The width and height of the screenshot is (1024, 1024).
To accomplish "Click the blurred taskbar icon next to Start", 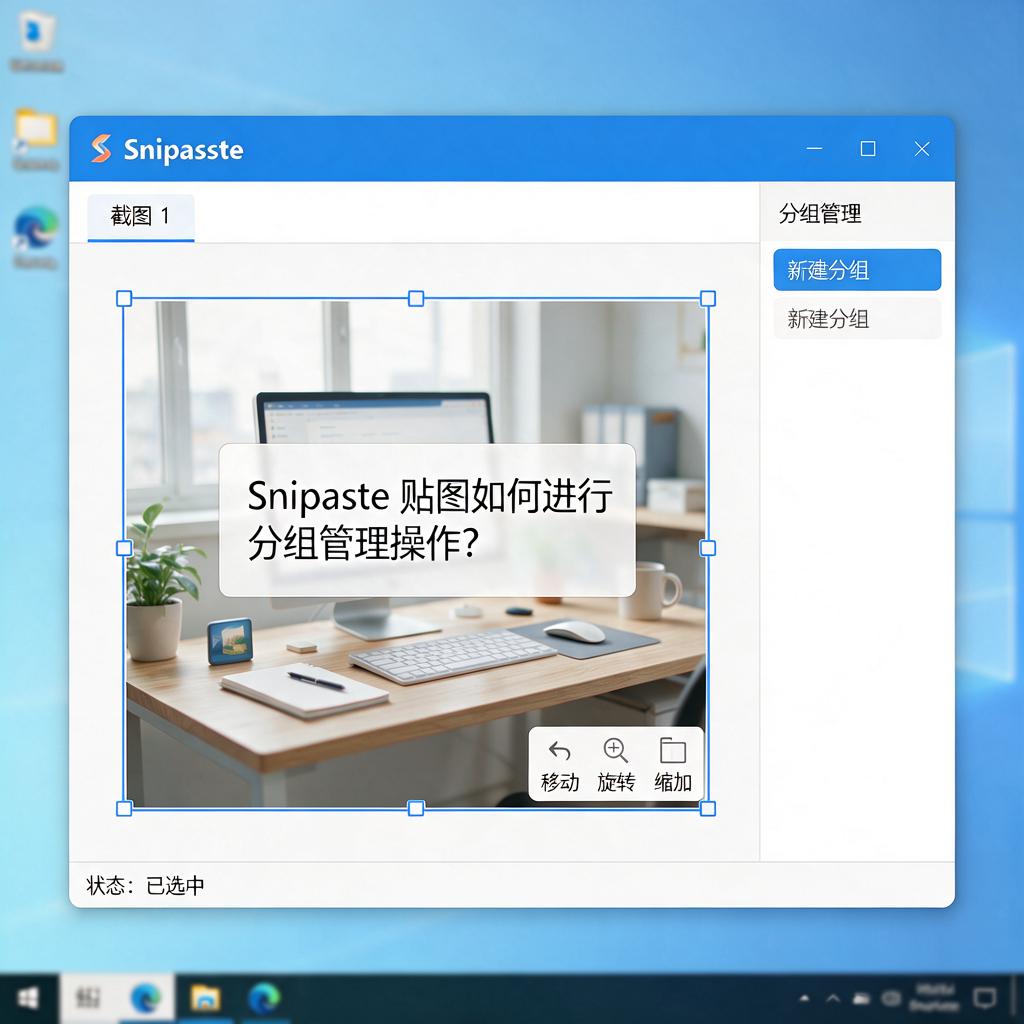I will [x=88, y=998].
